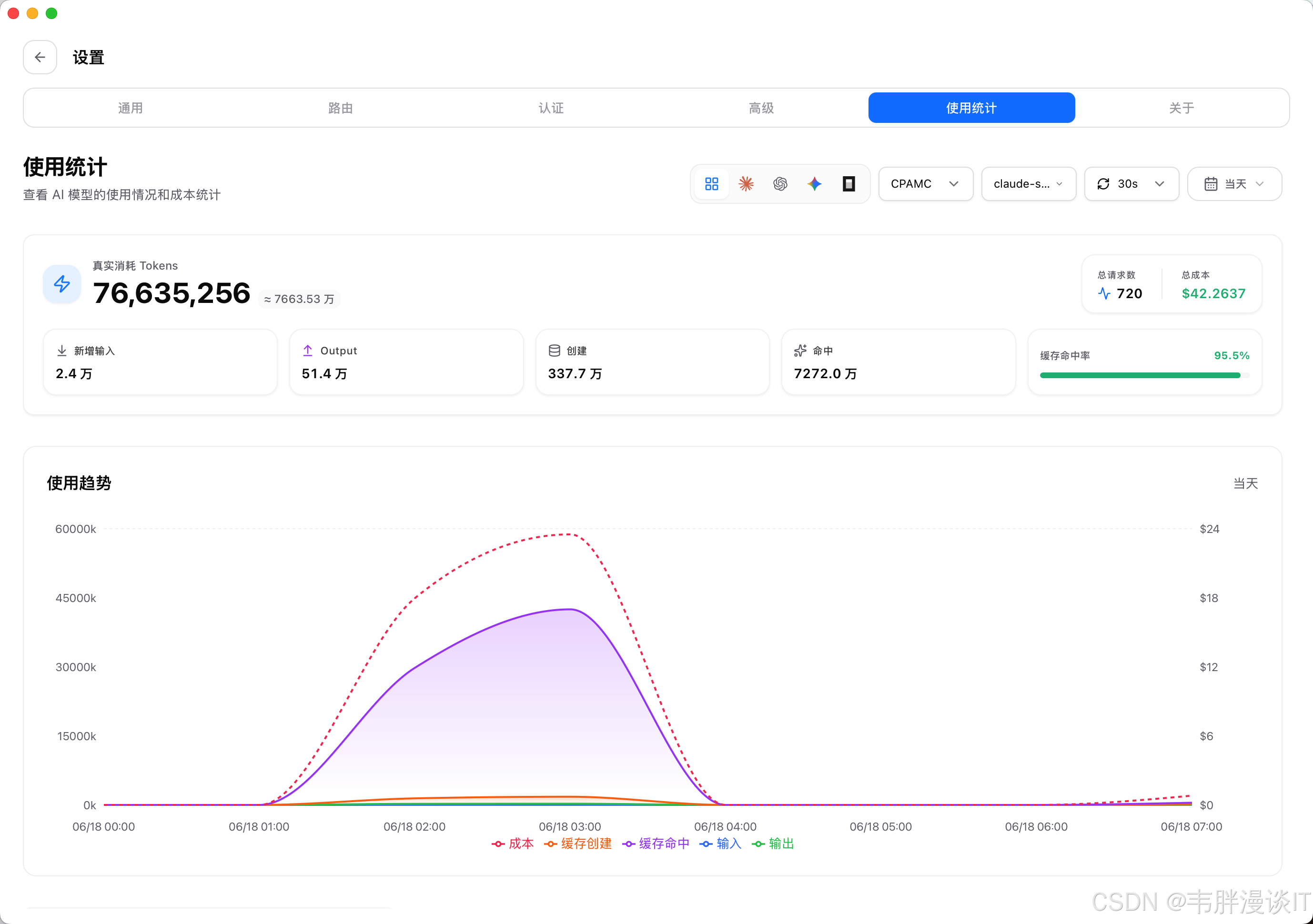Open the 当天 date range dropdown

click(1235, 183)
